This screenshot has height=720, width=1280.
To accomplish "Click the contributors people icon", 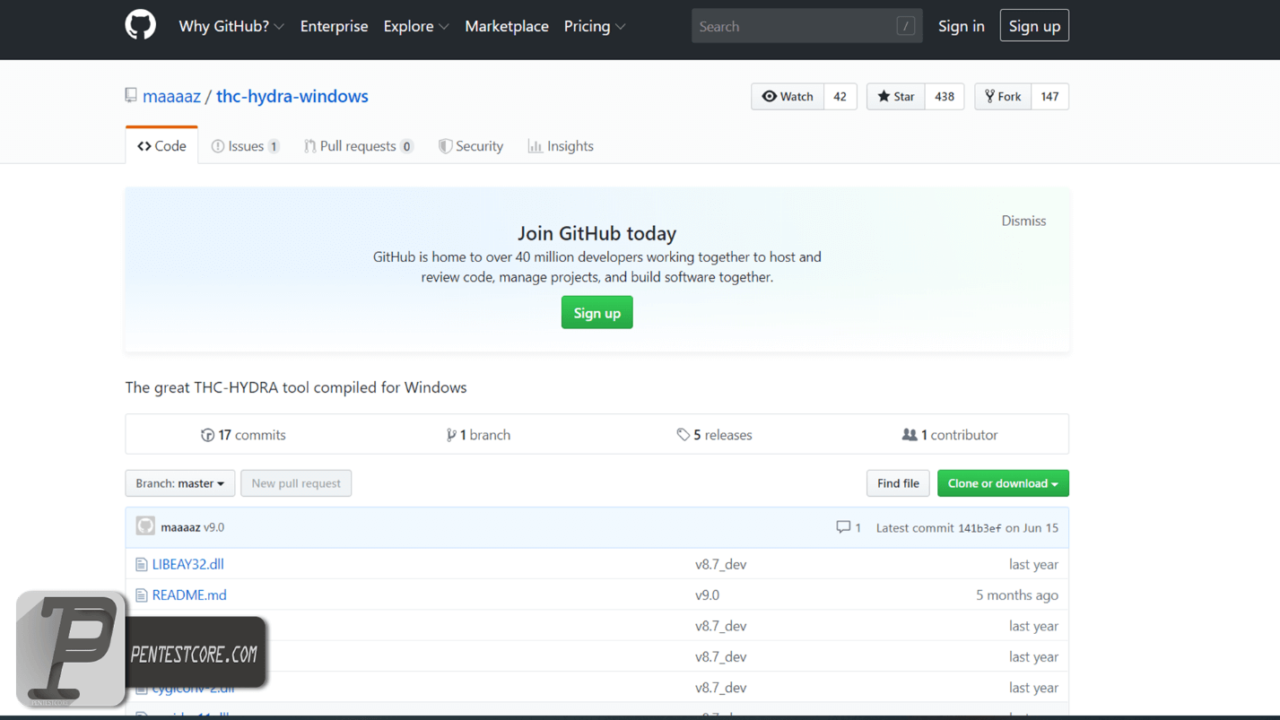I will coord(909,435).
